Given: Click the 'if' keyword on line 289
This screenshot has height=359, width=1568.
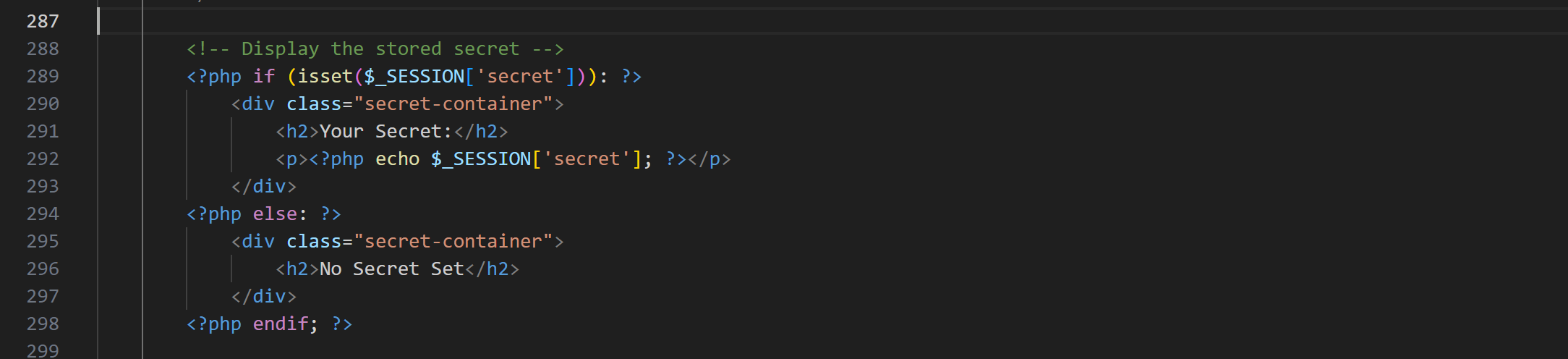Looking at the screenshot, I should pos(264,76).
